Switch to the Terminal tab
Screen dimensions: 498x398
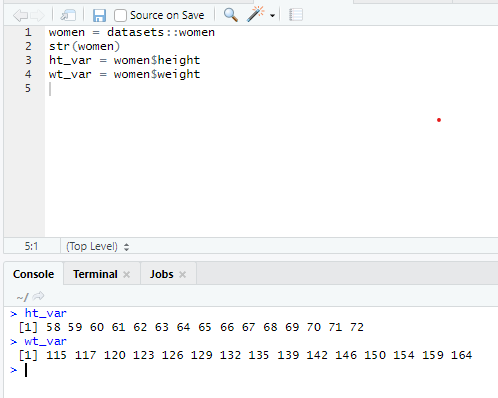pyautogui.click(x=95, y=274)
